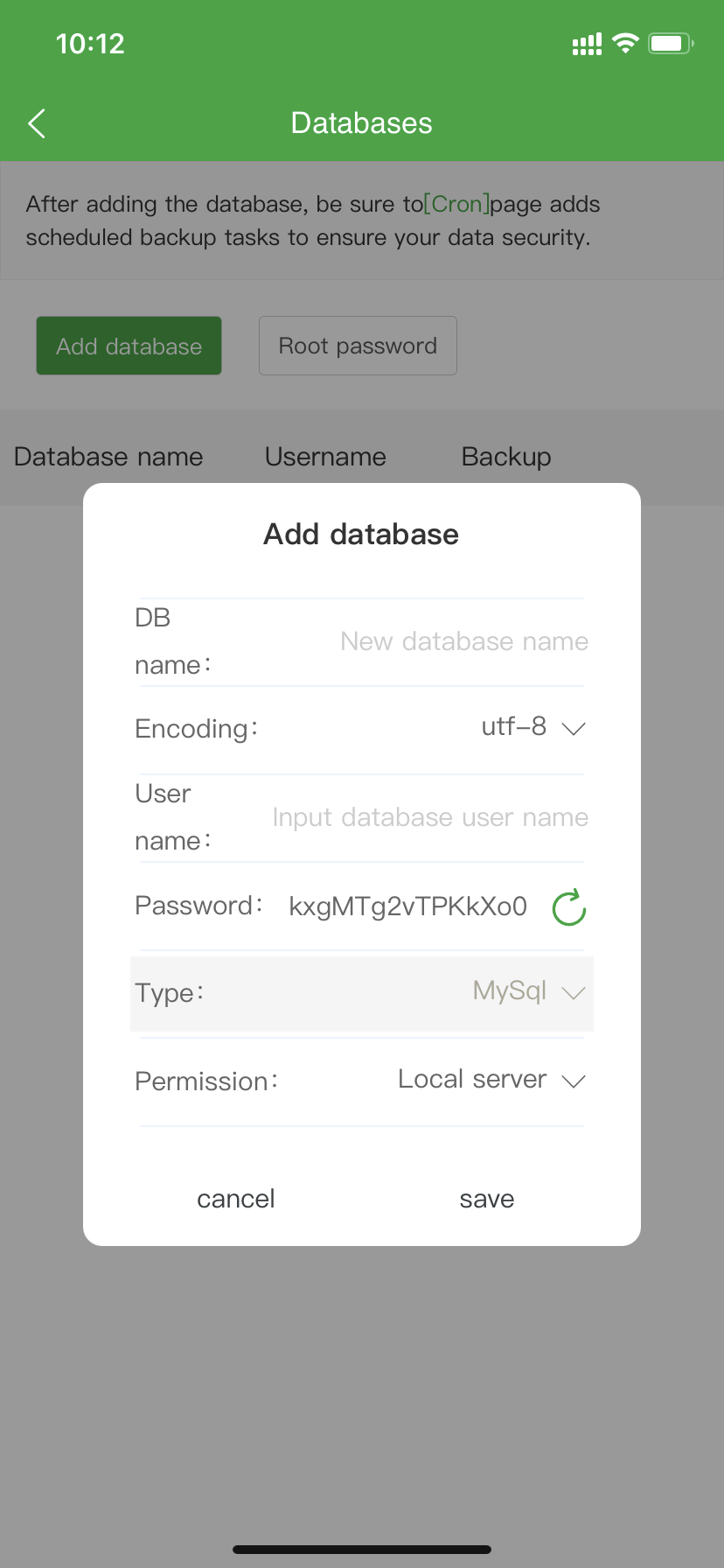724x1568 pixels.
Task: Focus the database user name field
Action: [x=430, y=817]
